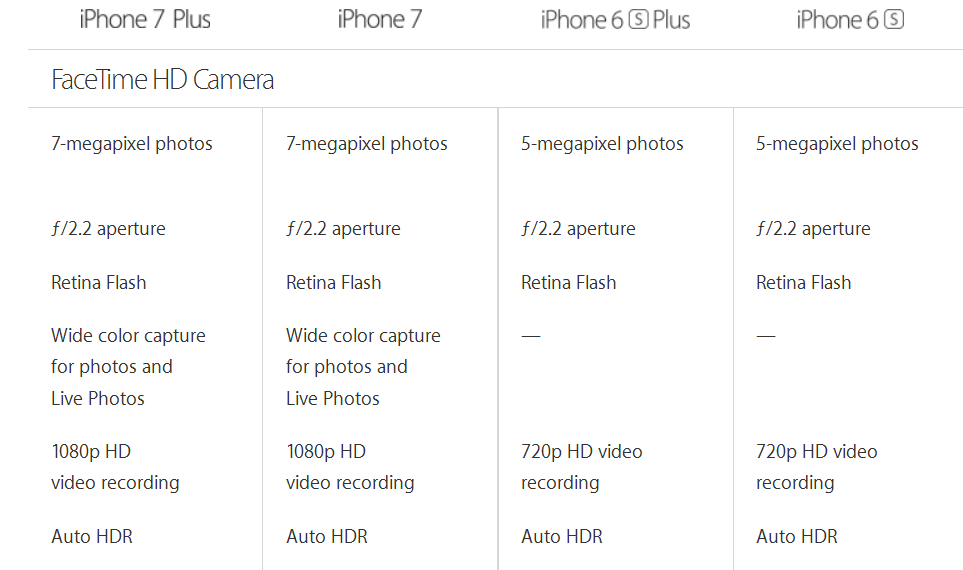
Task: Click the FaceTime HD Camera section heading
Action: (162, 80)
